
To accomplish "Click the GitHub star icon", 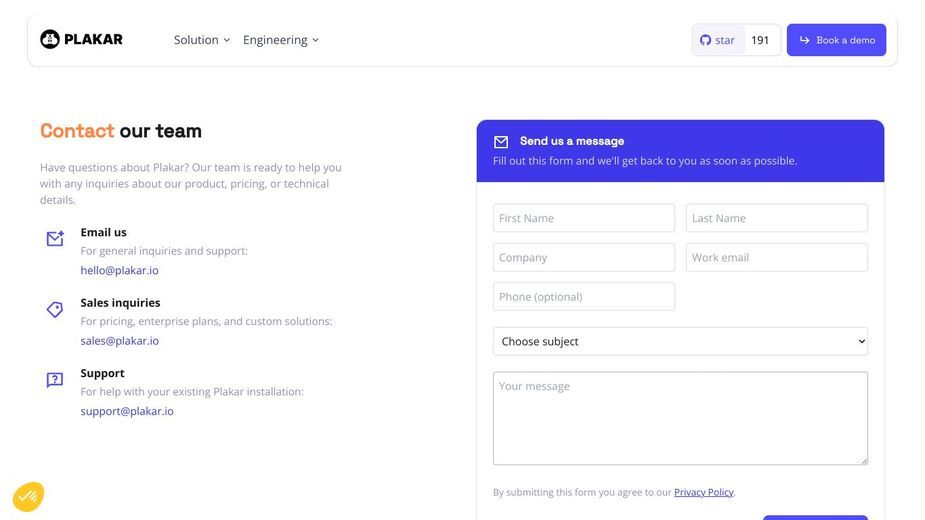I will (705, 40).
